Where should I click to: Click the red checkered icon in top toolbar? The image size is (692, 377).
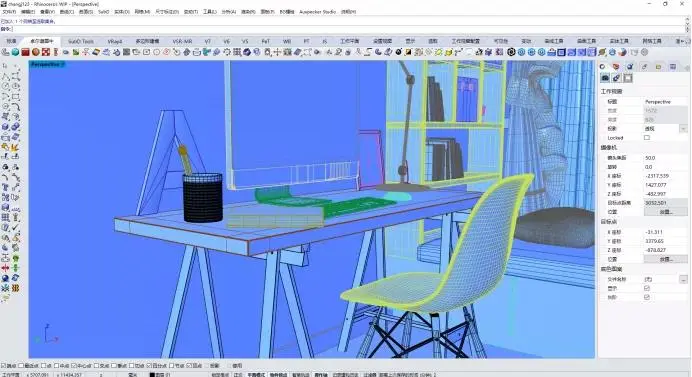(x=46, y=52)
